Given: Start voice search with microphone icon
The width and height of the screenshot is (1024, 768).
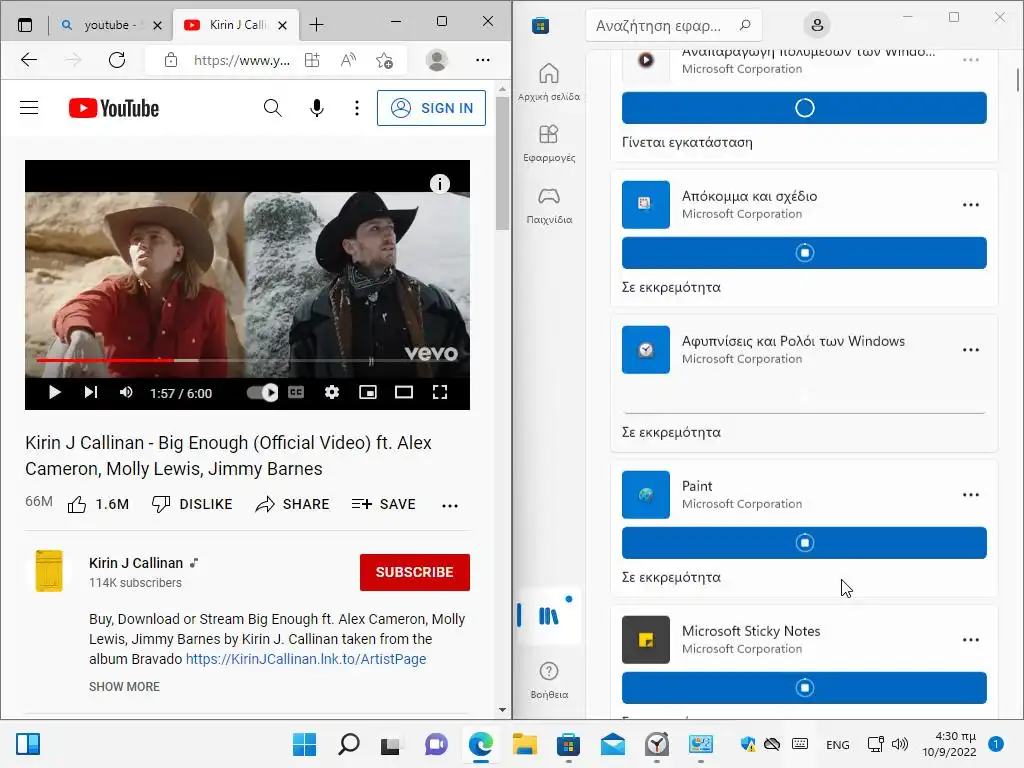Looking at the screenshot, I should 317,108.
